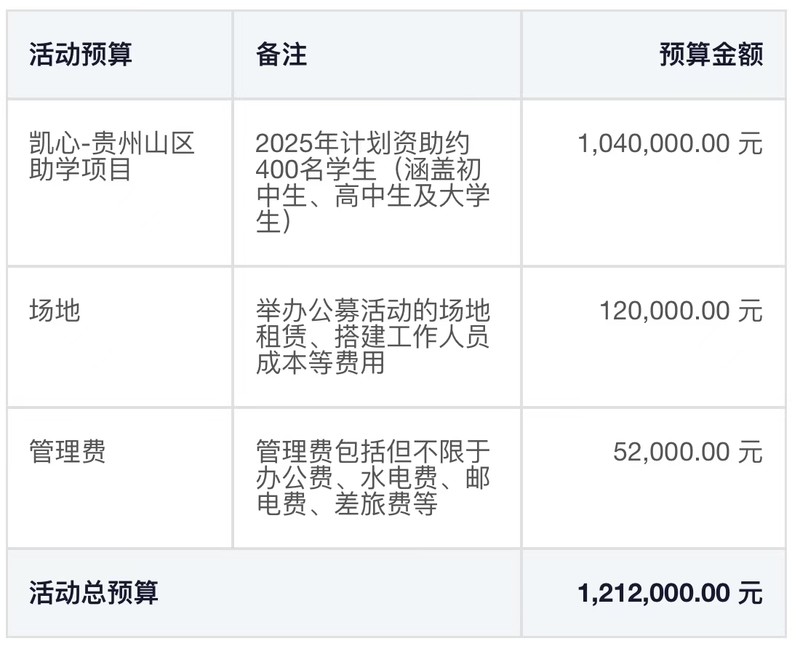Select the 52,000.00 元 amount cell
This screenshot has width=800, height=665.
coord(688,452)
